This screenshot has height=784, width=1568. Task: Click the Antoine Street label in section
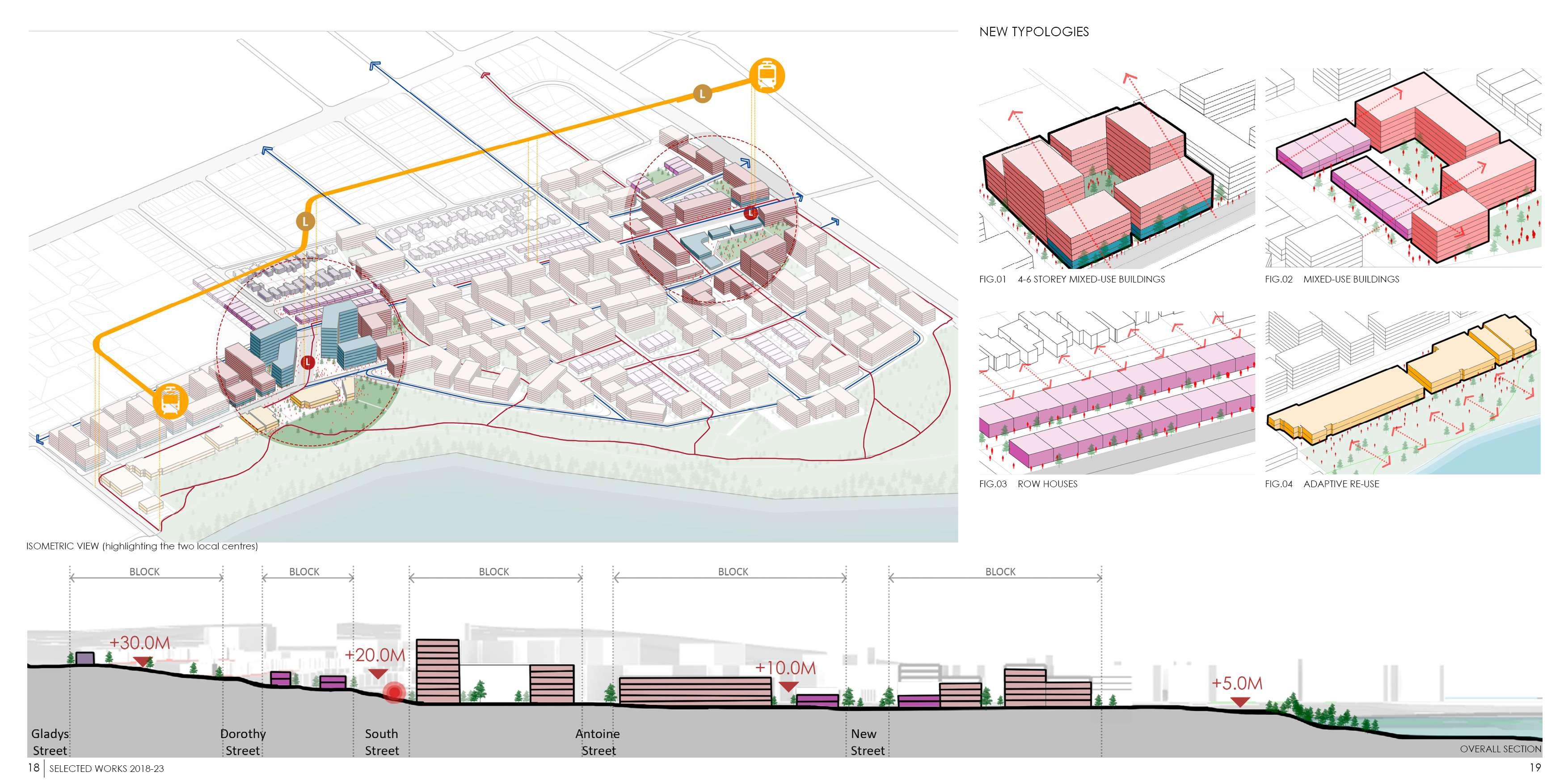click(598, 742)
